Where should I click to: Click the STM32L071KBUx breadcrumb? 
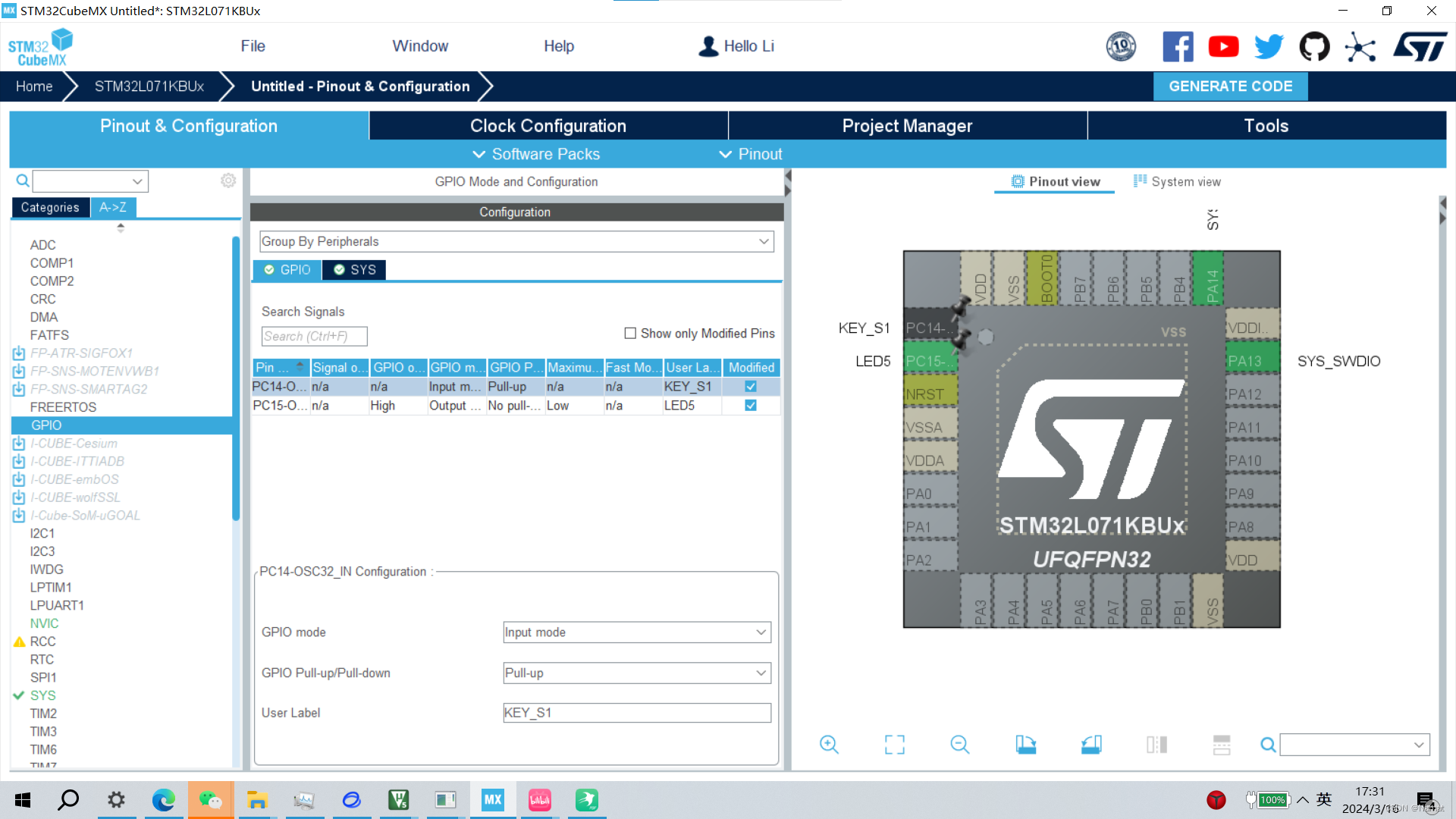click(x=149, y=86)
